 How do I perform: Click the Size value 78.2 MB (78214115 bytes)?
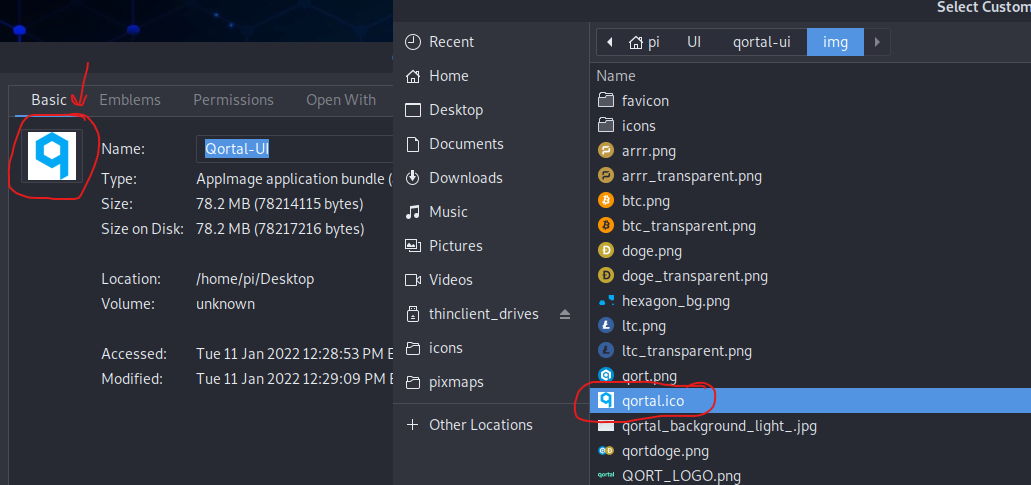click(x=279, y=204)
